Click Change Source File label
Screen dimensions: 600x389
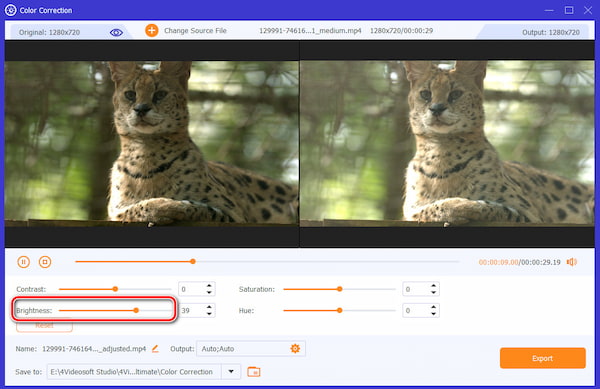[x=195, y=31]
